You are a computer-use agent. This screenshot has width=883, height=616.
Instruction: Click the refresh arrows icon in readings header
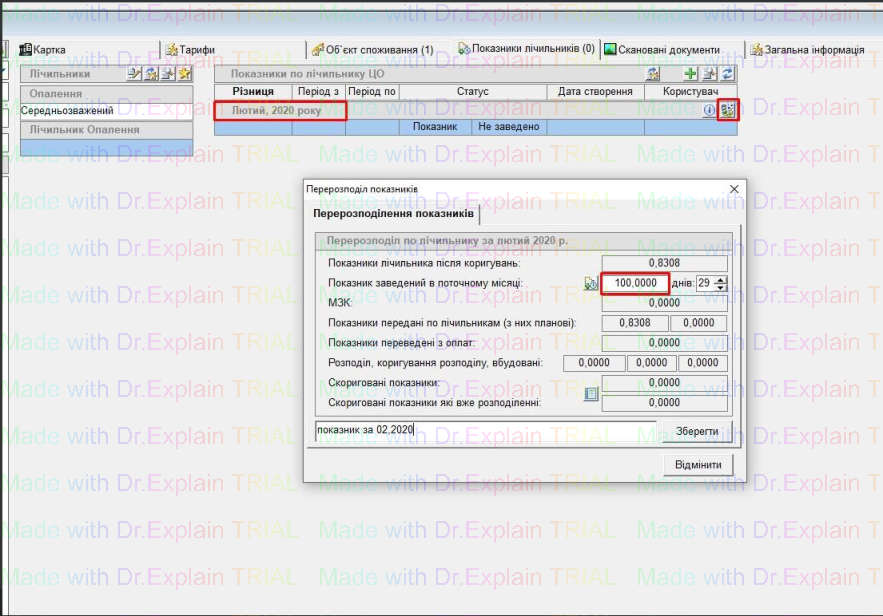click(727, 74)
